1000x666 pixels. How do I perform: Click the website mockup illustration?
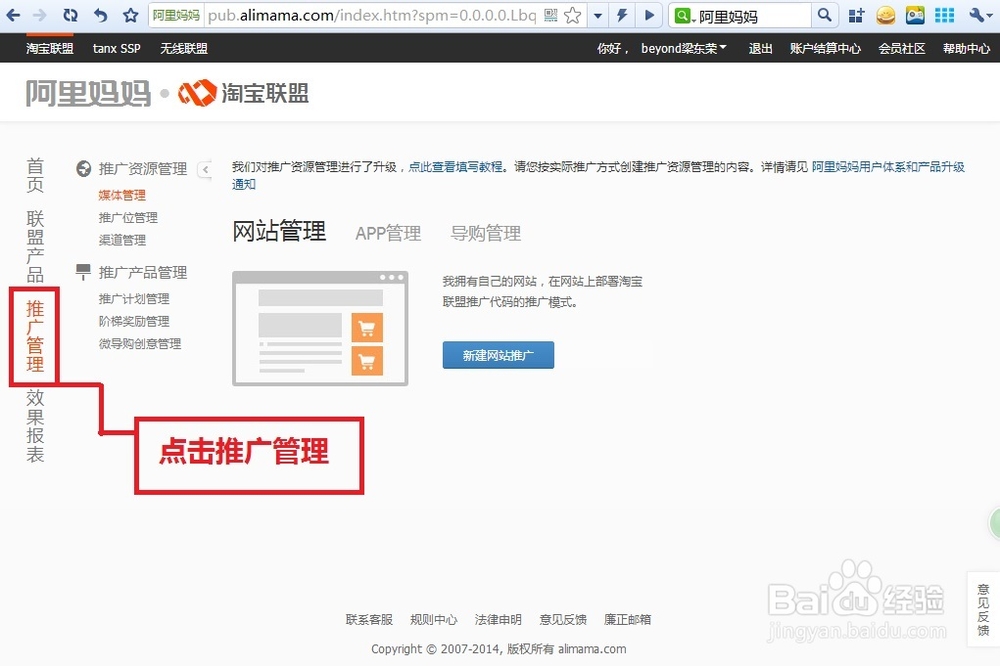pos(320,329)
